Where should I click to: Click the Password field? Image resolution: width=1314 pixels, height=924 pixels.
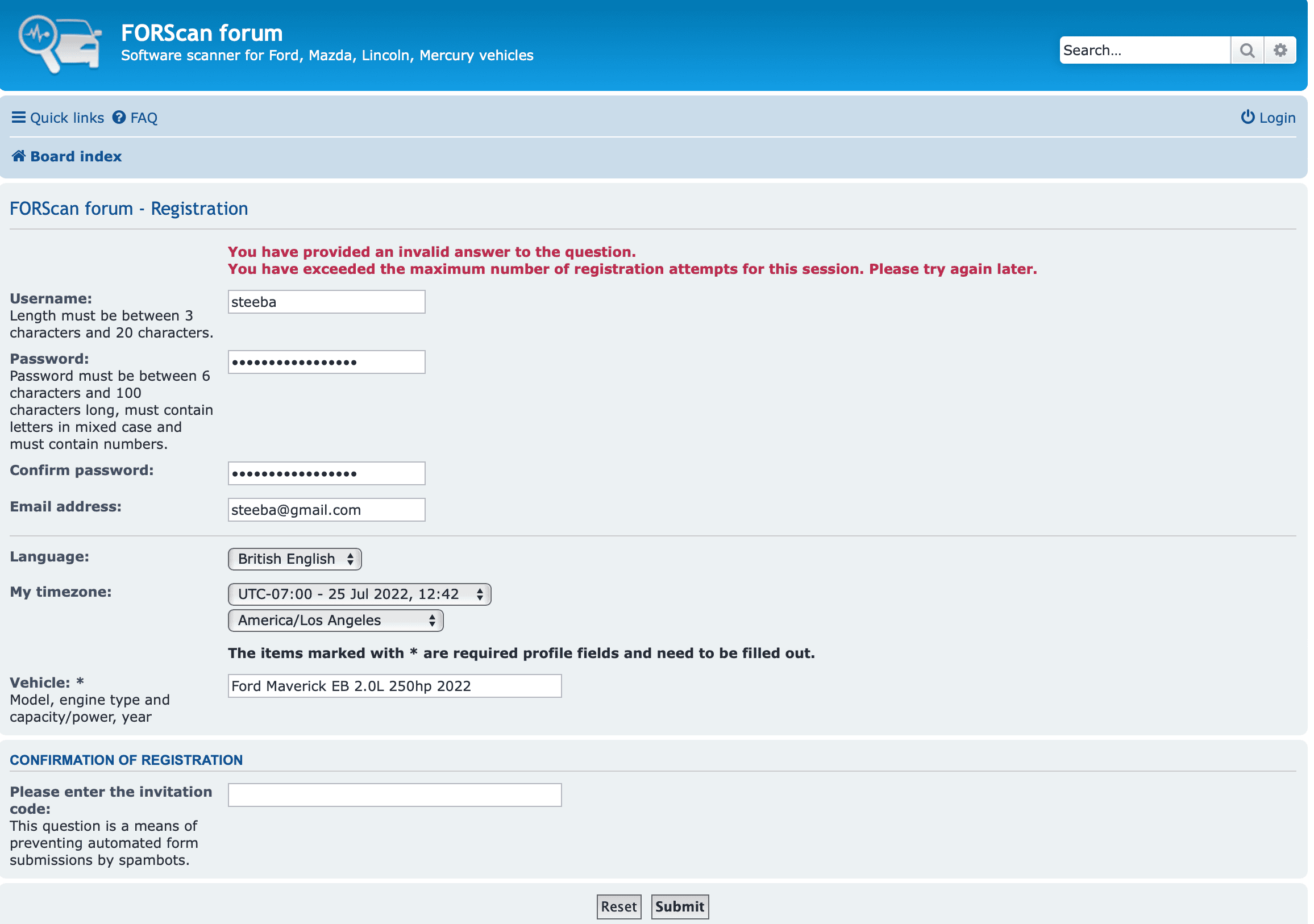point(327,362)
